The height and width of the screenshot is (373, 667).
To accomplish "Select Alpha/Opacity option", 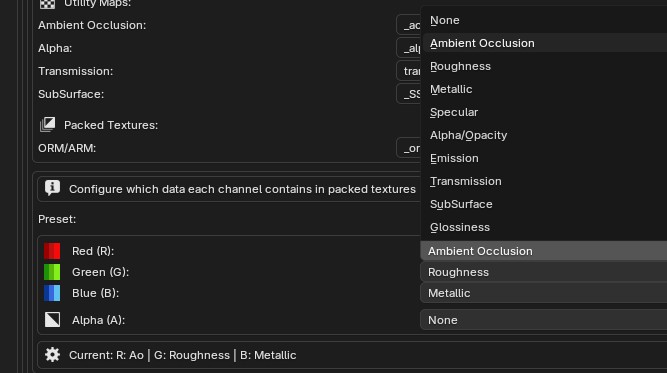I will pos(544,135).
